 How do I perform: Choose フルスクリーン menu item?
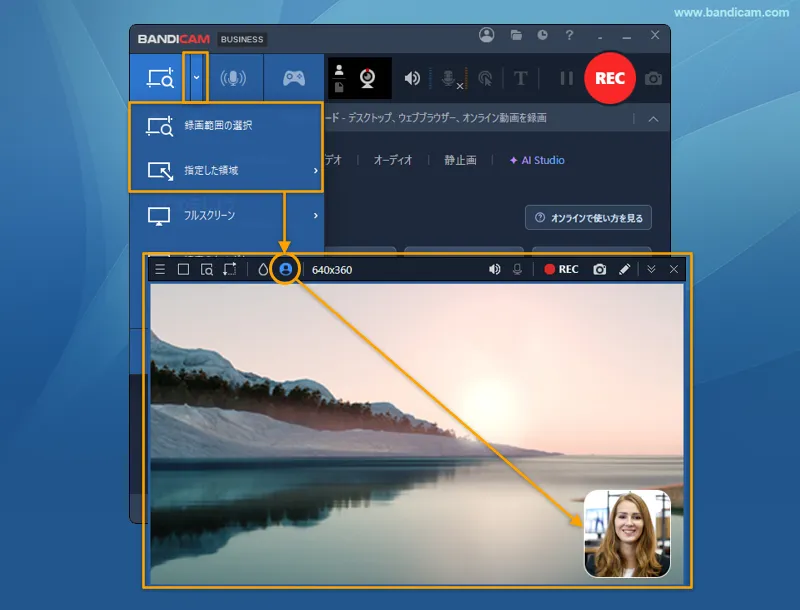(x=226, y=215)
